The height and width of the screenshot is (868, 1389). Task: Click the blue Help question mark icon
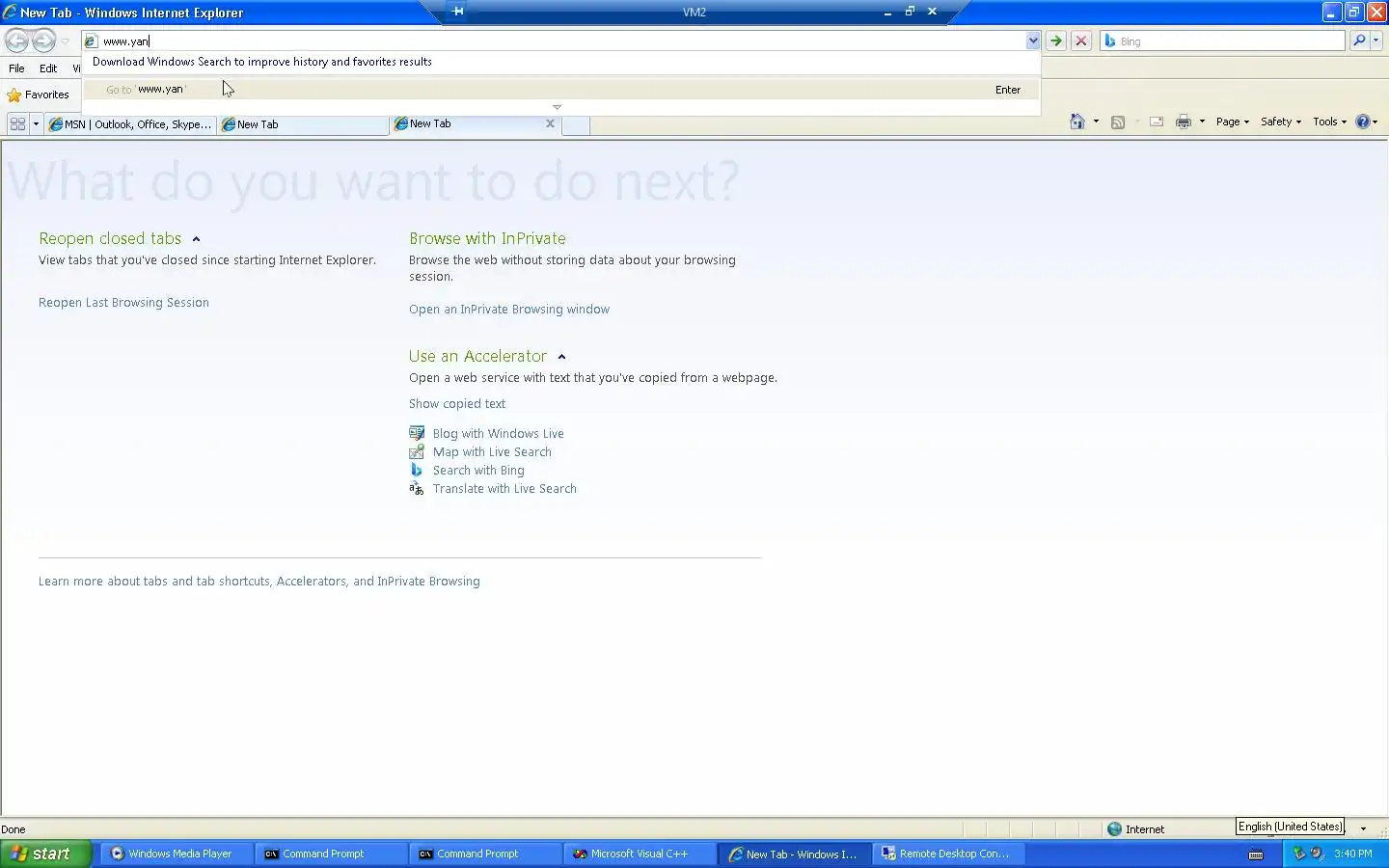[1363, 122]
